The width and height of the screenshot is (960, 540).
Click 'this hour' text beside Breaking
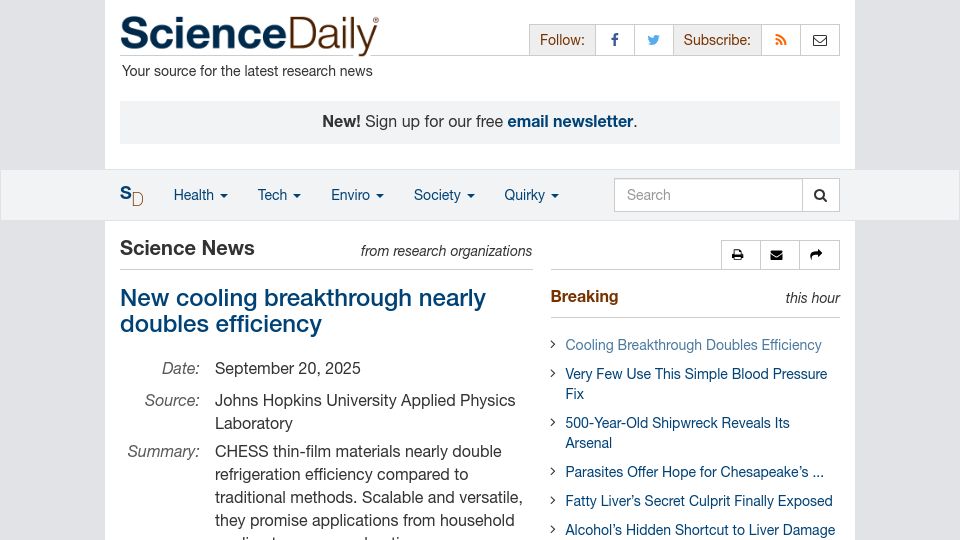pos(812,298)
